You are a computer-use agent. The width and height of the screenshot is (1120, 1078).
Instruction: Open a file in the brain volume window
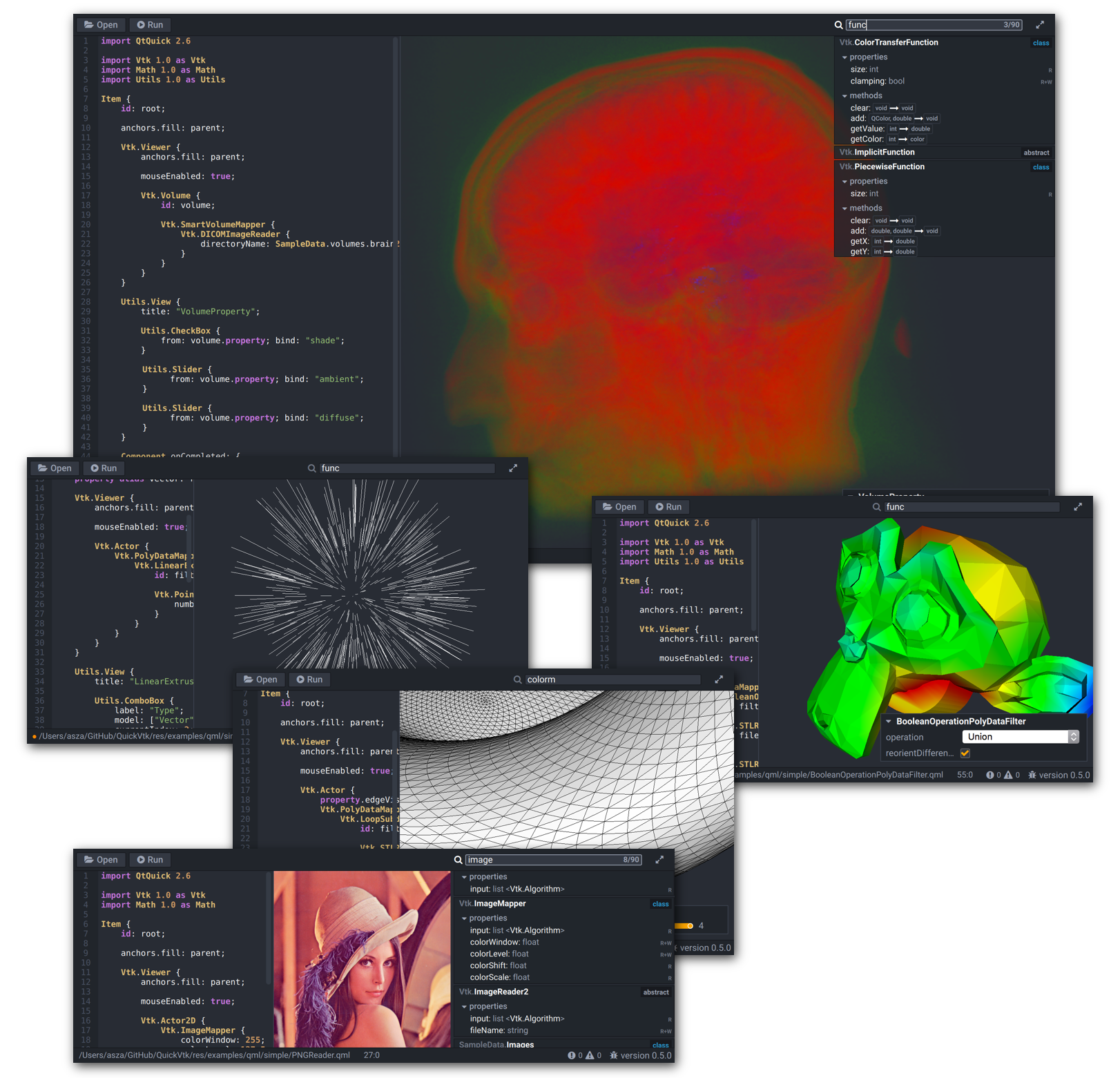click(101, 25)
